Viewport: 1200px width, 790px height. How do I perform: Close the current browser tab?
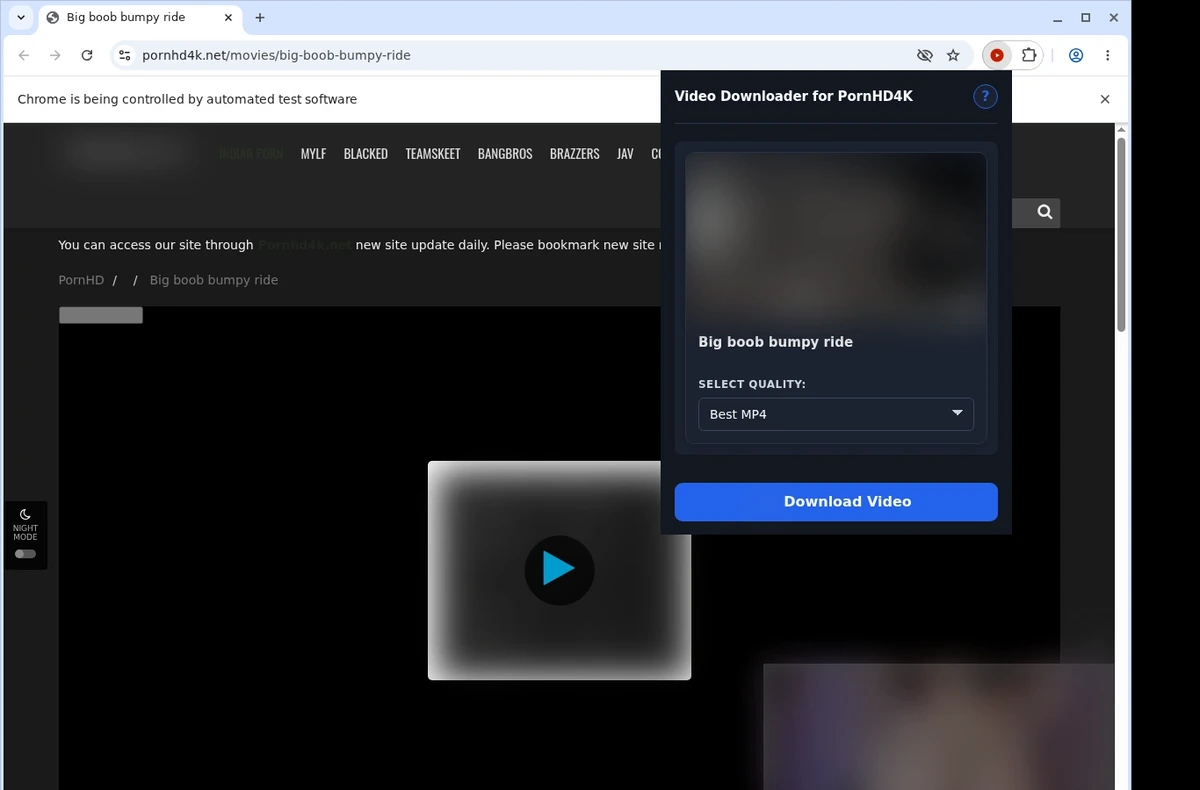pyautogui.click(x=228, y=17)
